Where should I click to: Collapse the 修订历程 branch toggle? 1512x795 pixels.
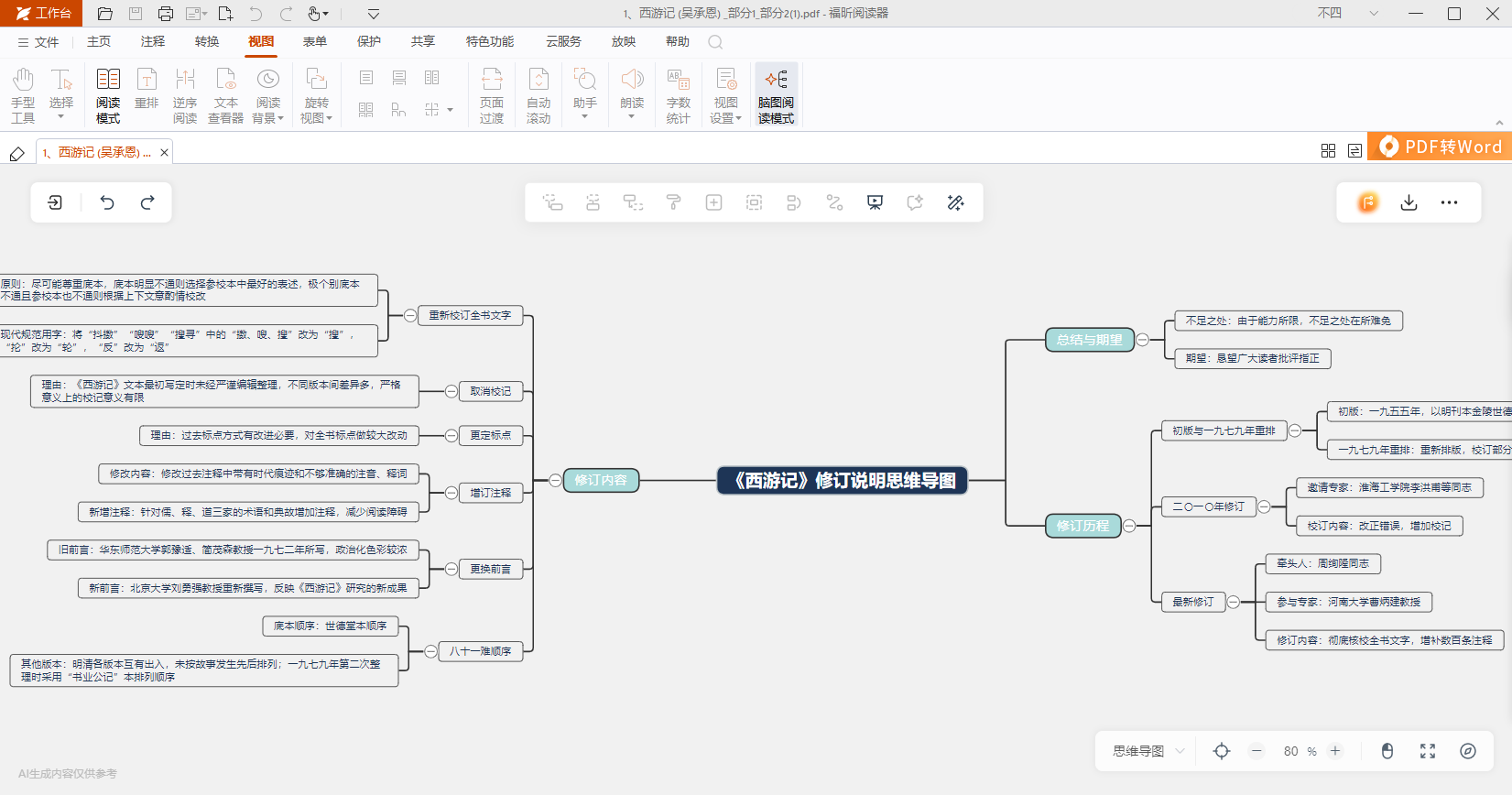pyautogui.click(x=1129, y=526)
